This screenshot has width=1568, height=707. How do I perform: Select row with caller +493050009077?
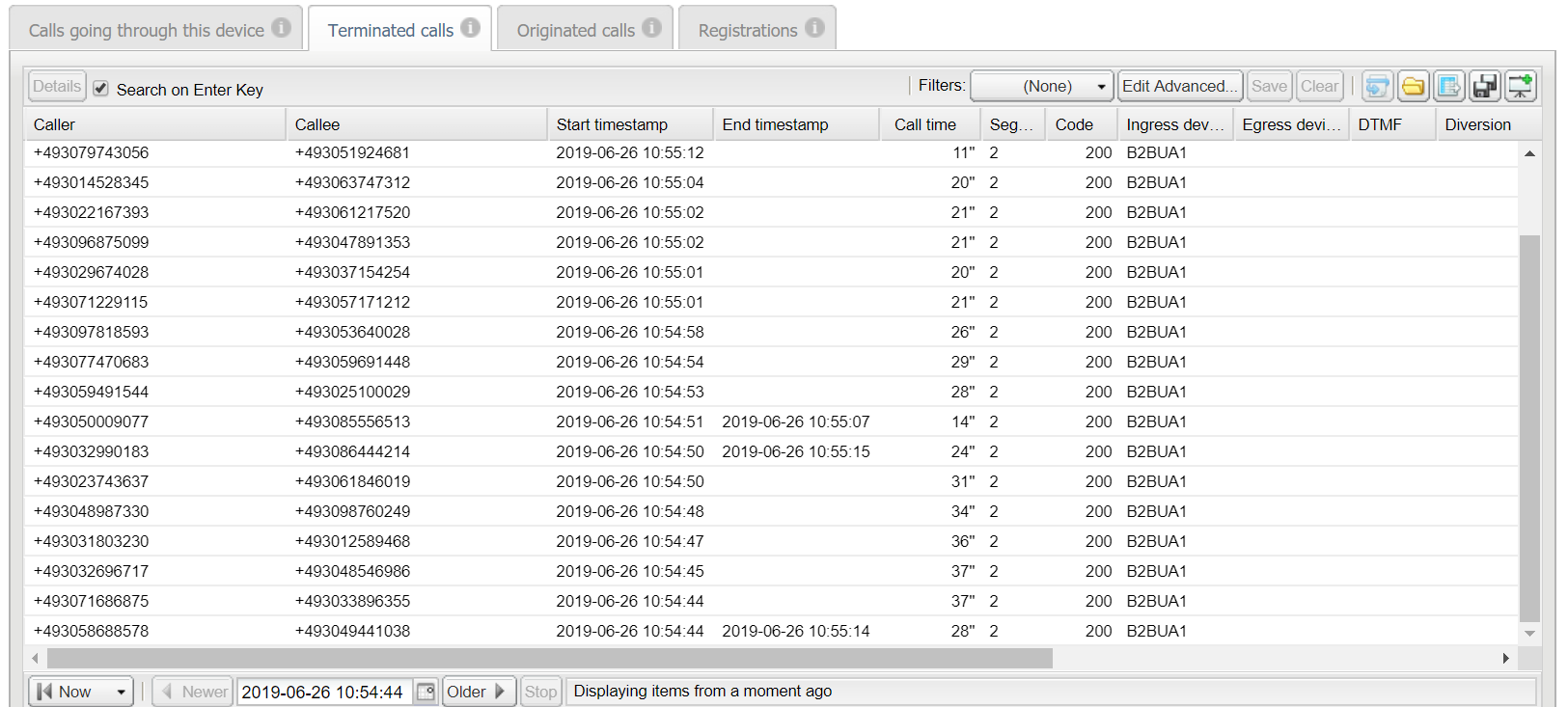click(92, 421)
